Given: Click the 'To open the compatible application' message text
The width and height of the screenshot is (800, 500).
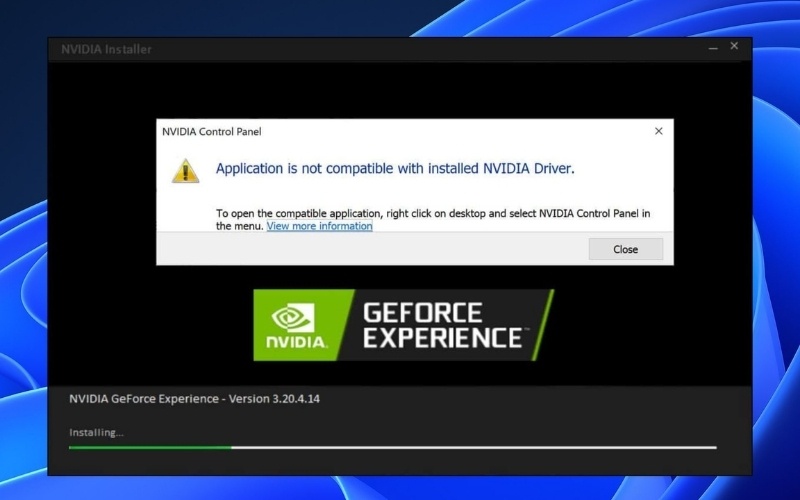Looking at the screenshot, I should (433, 219).
